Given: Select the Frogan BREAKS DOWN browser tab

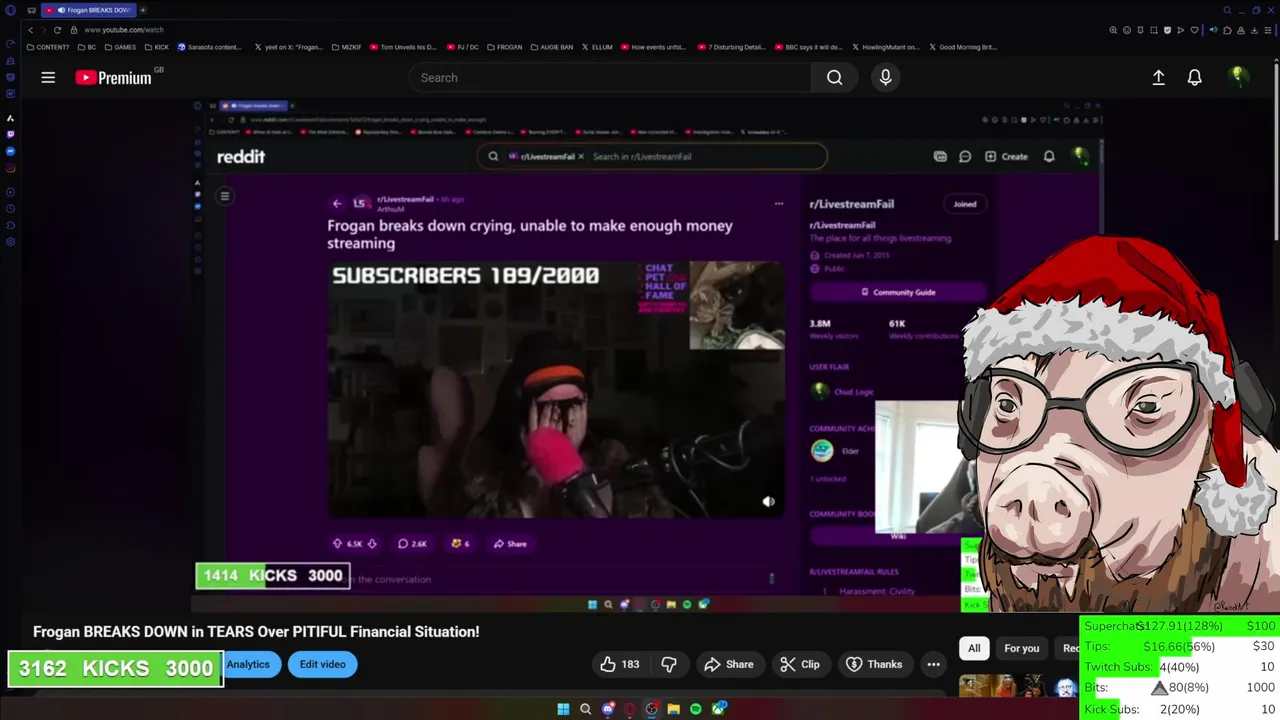Looking at the screenshot, I should point(88,10).
